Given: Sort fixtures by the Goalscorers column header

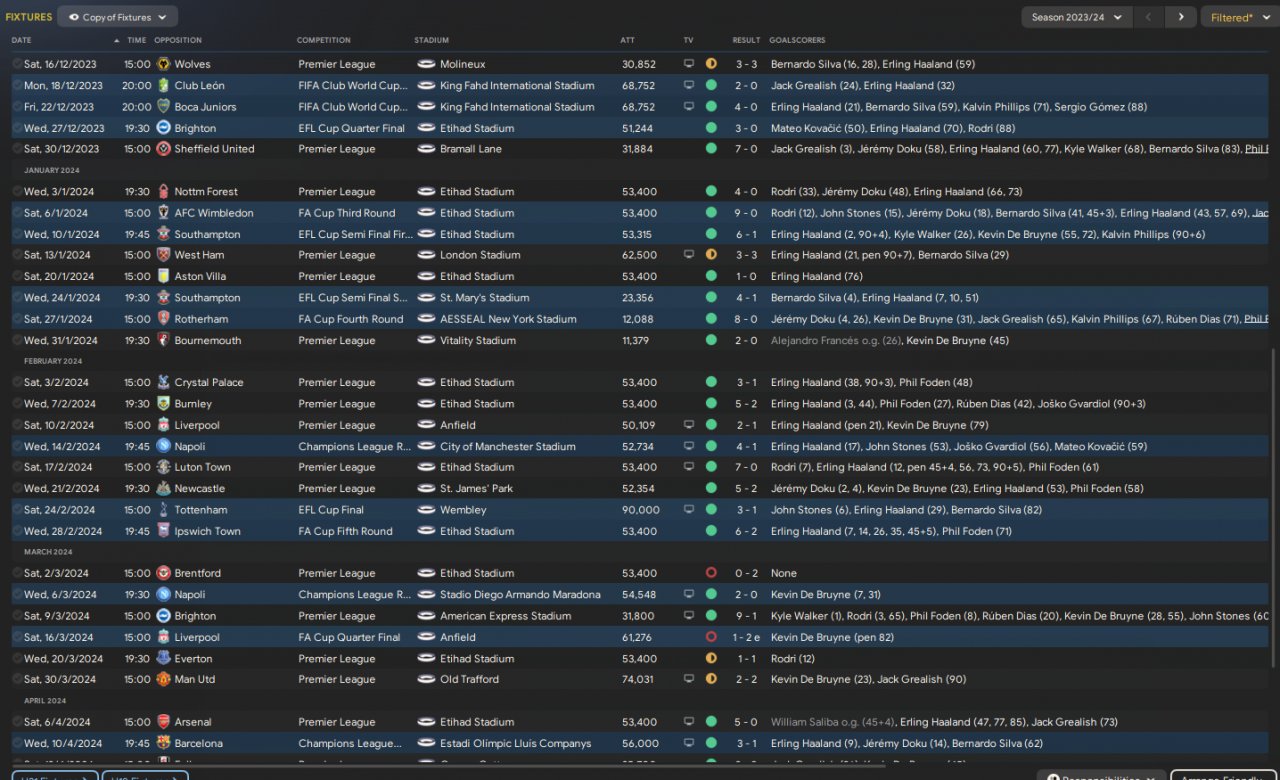Looking at the screenshot, I should (797, 41).
